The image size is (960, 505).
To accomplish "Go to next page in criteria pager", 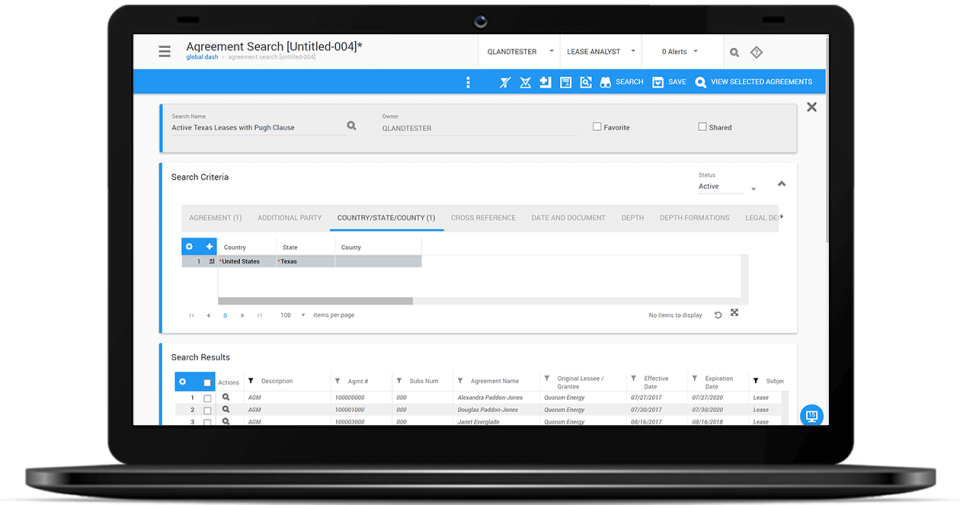I will tap(242, 315).
